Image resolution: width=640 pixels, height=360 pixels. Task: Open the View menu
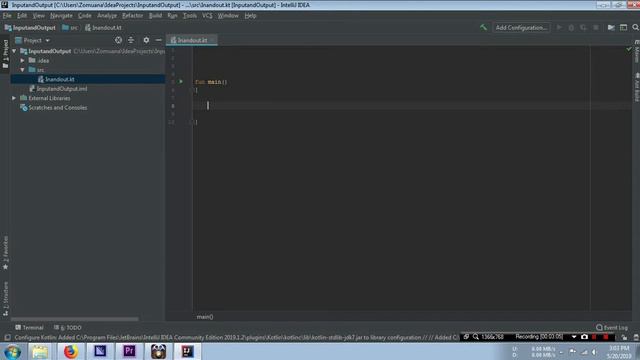pos(38,16)
